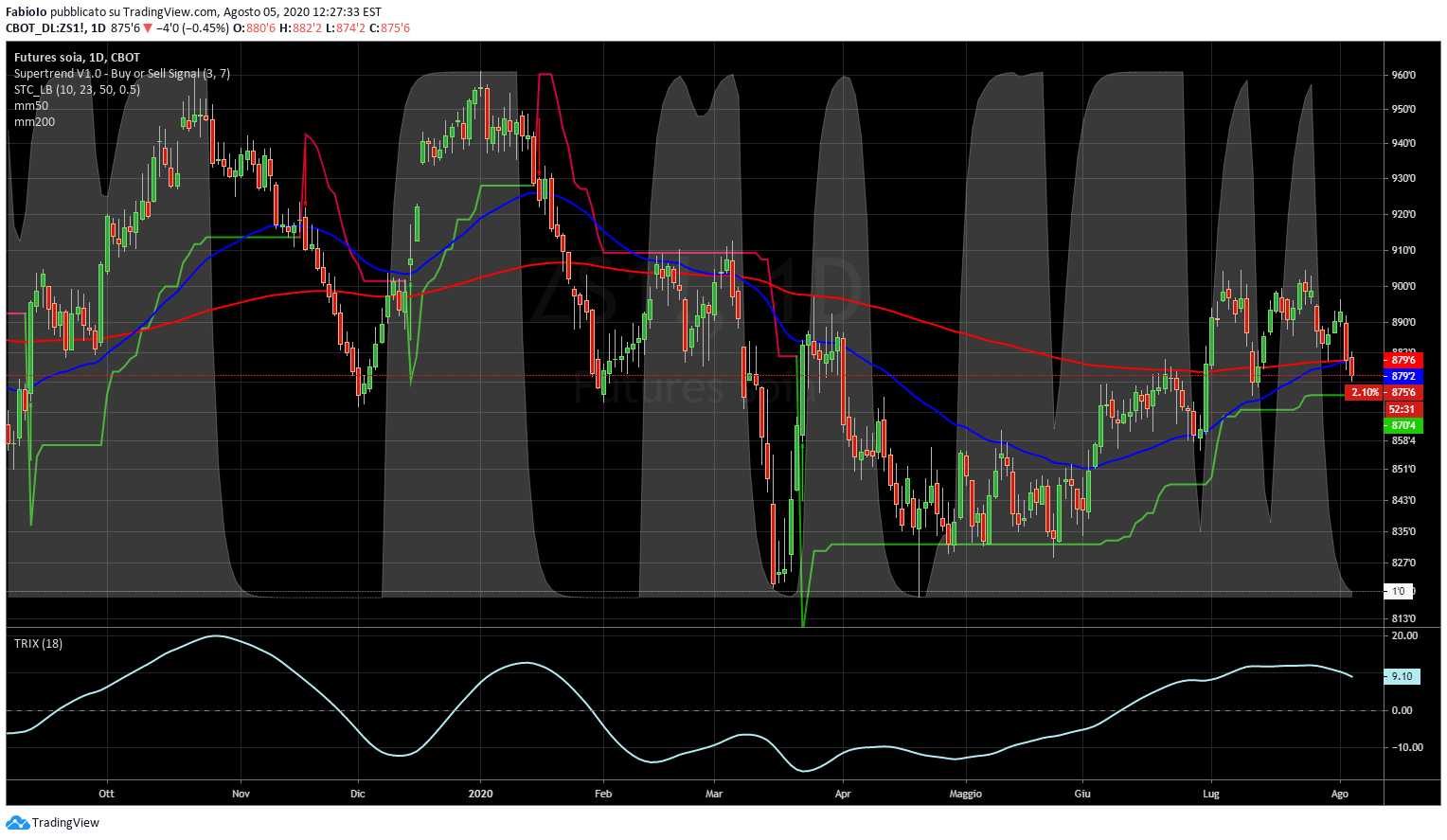Click the 930'0 price axis label
Image resolution: width=1447 pixels, height=840 pixels.
[x=1403, y=179]
